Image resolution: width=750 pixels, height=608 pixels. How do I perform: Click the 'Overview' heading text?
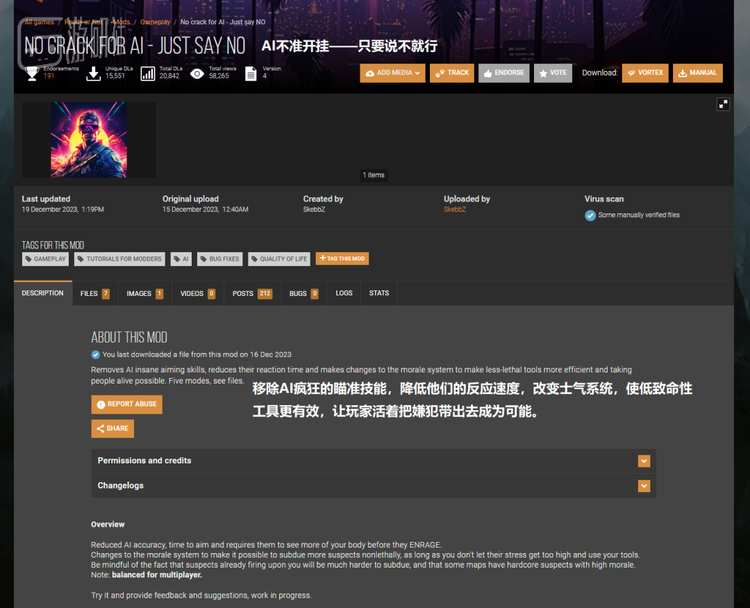coord(108,524)
